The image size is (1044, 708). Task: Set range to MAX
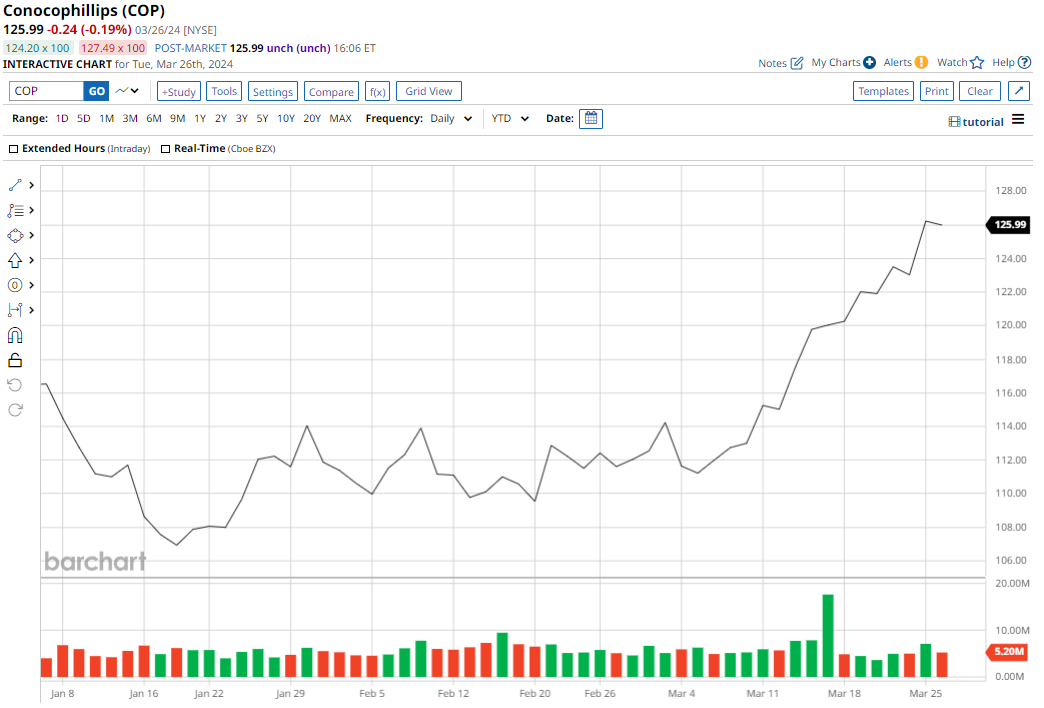pyautogui.click(x=340, y=118)
